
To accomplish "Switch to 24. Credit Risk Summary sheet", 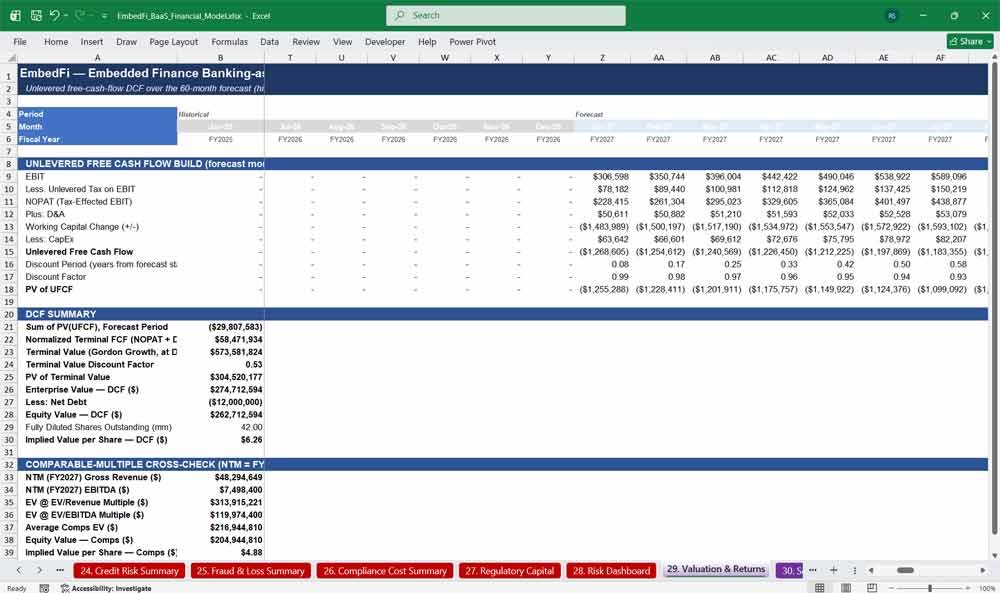I will click(129, 571).
